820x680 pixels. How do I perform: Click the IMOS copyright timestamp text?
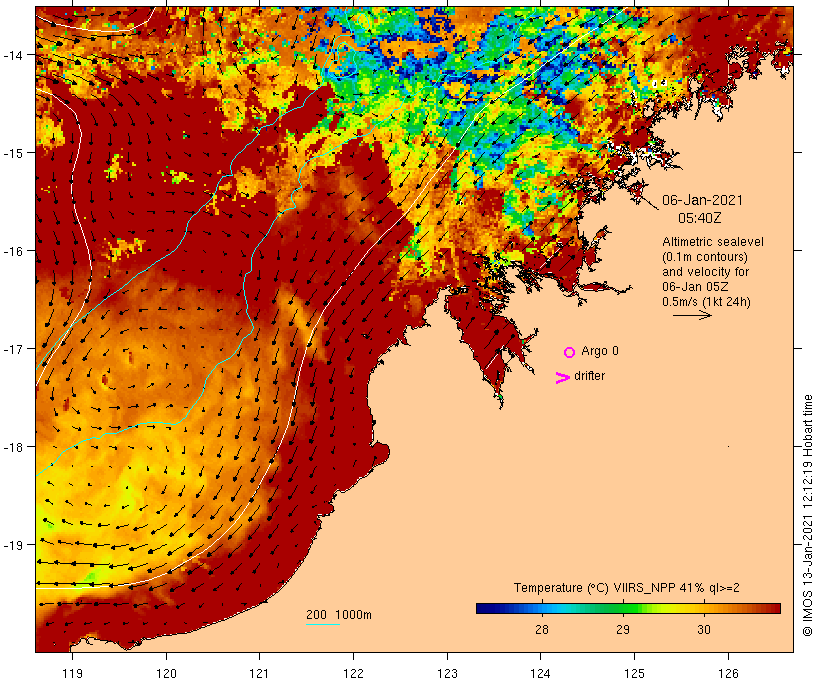click(807, 515)
